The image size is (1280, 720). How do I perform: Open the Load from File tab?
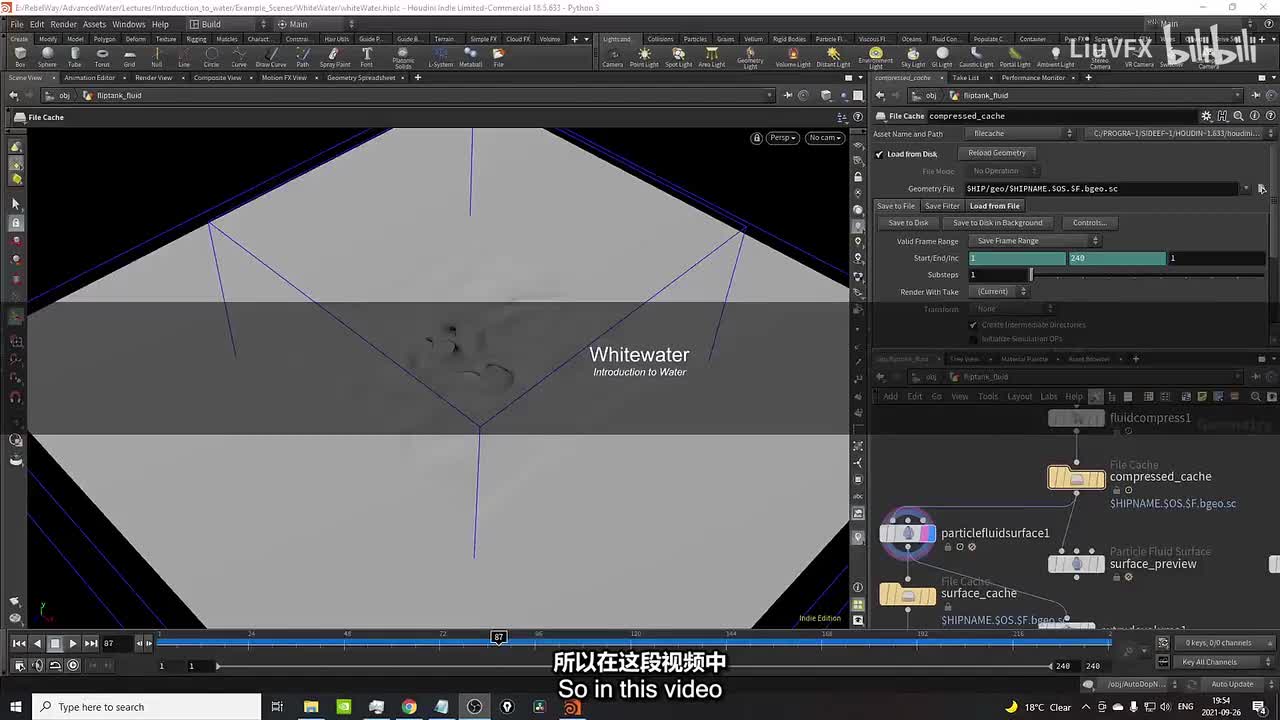coord(994,206)
